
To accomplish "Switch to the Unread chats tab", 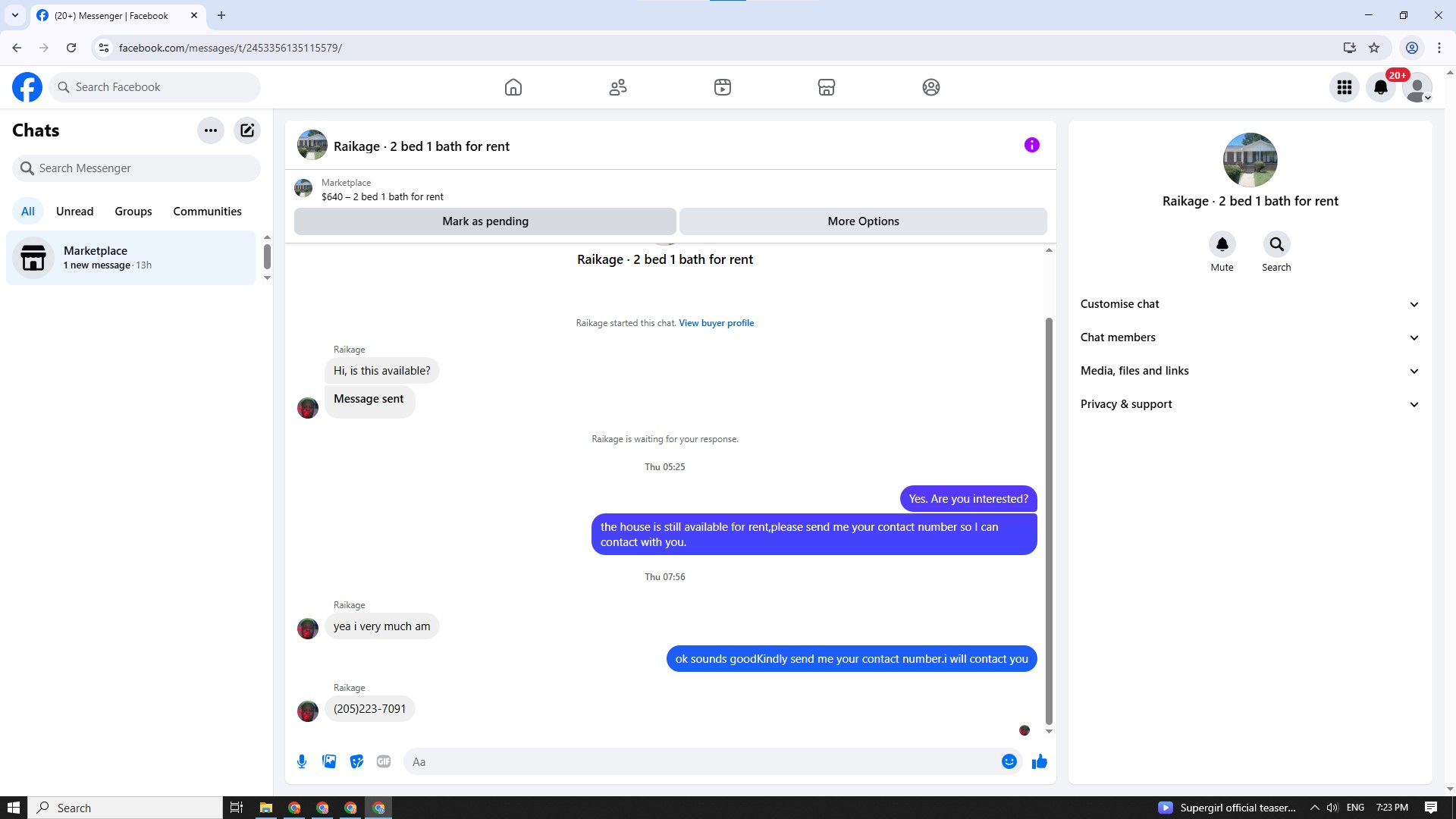I will coord(74,212).
